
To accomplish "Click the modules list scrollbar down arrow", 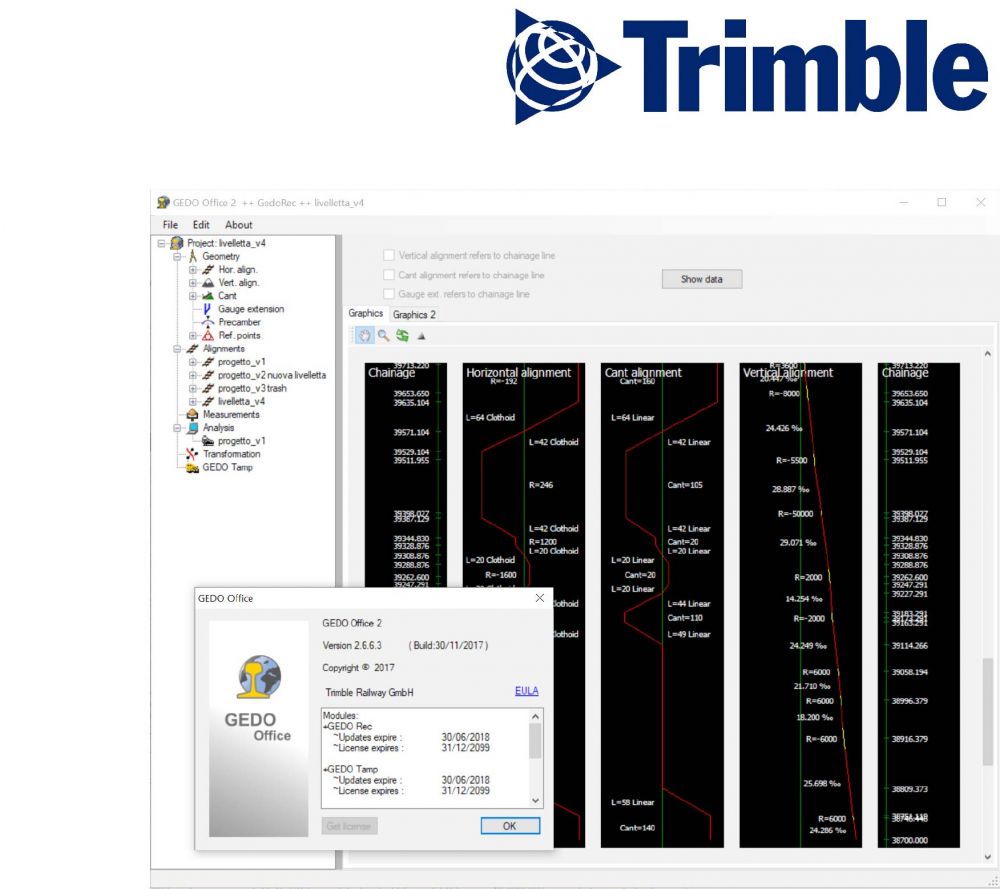I will point(536,800).
